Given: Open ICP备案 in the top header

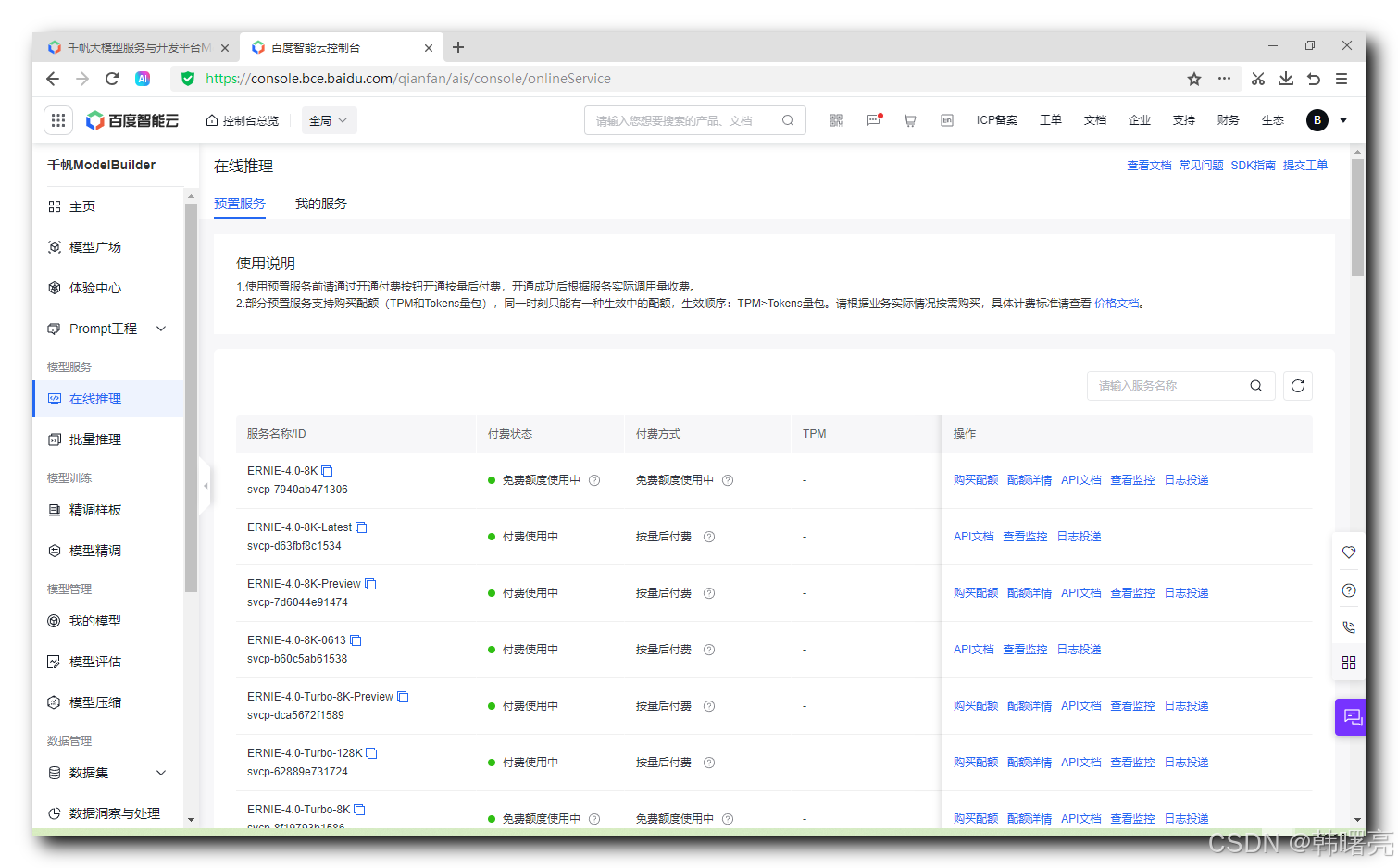Looking at the screenshot, I should point(996,120).
